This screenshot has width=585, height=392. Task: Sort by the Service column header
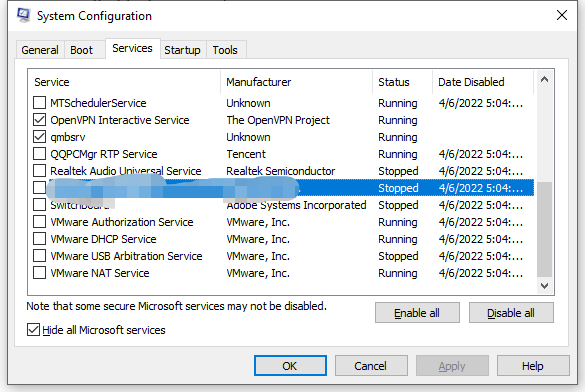(125, 82)
